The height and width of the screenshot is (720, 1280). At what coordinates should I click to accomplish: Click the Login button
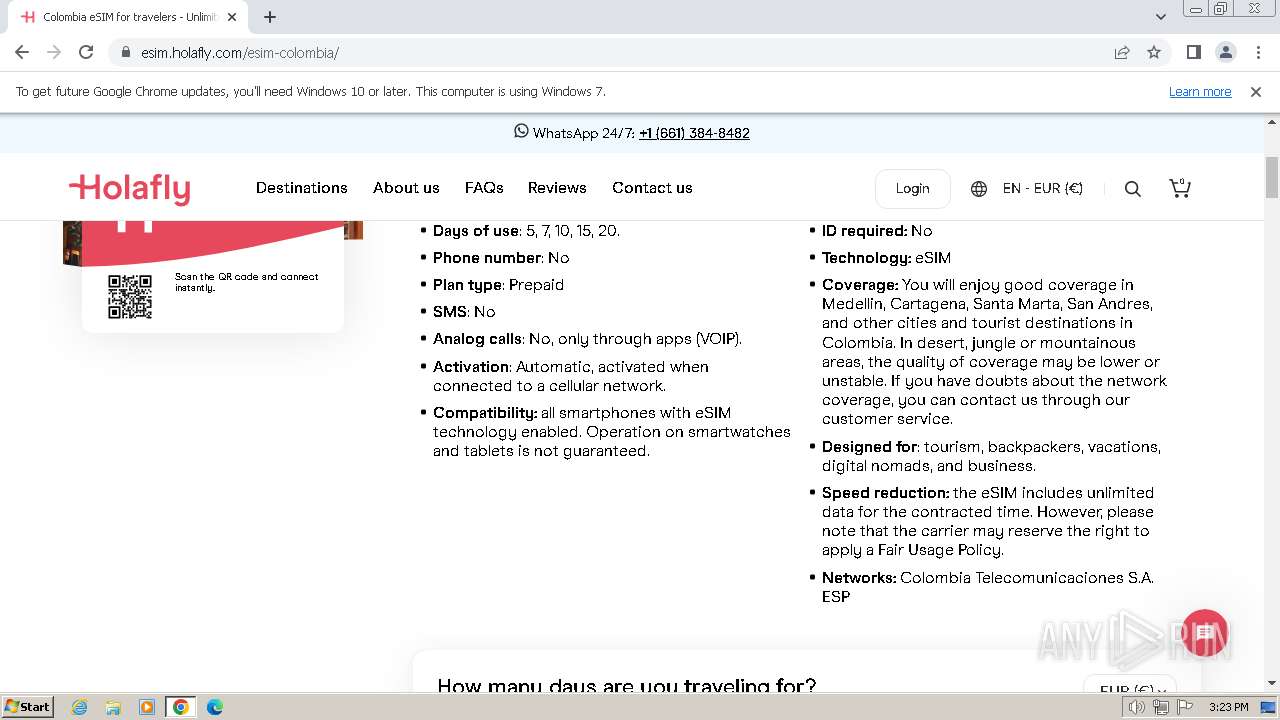coord(912,188)
